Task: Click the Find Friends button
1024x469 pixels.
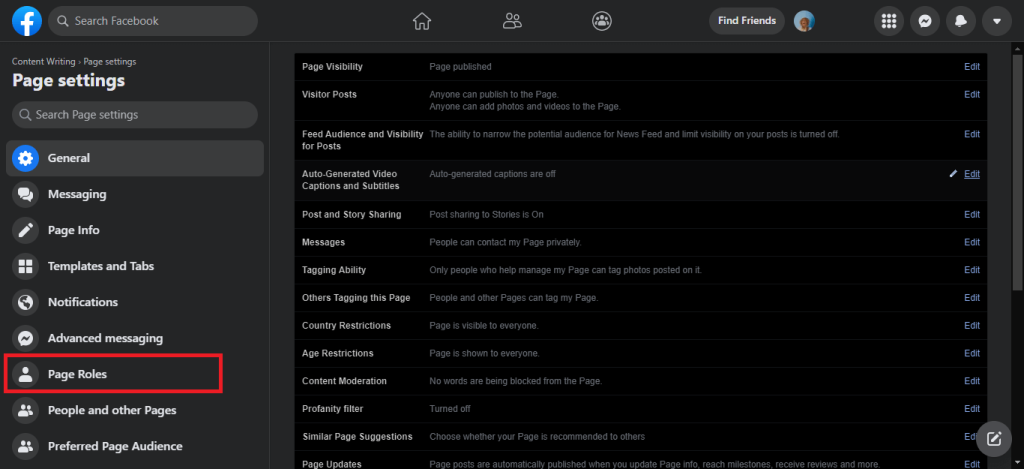Action: tap(747, 21)
